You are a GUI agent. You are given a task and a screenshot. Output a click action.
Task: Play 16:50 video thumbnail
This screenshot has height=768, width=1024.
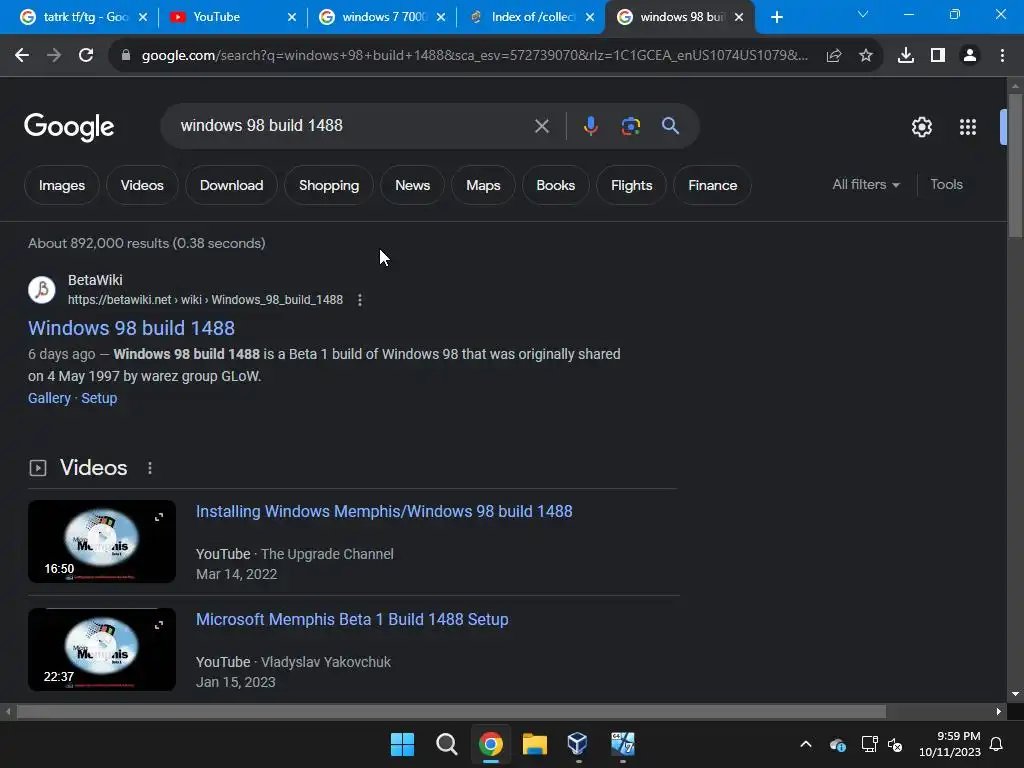102,541
